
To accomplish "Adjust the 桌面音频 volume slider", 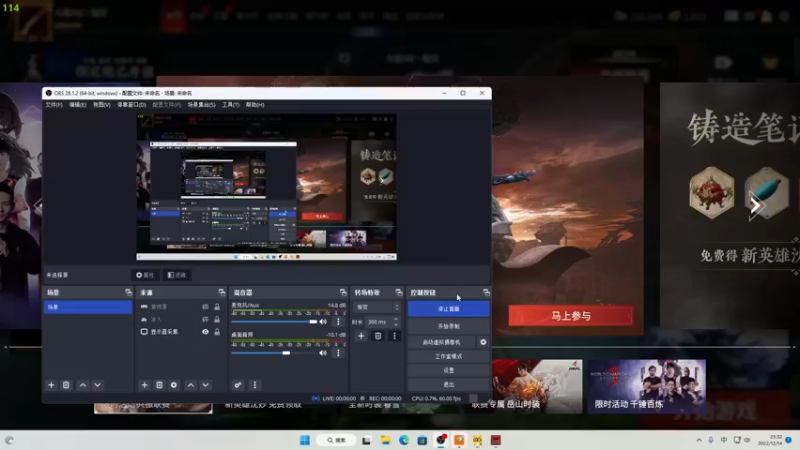I will tap(274, 353).
